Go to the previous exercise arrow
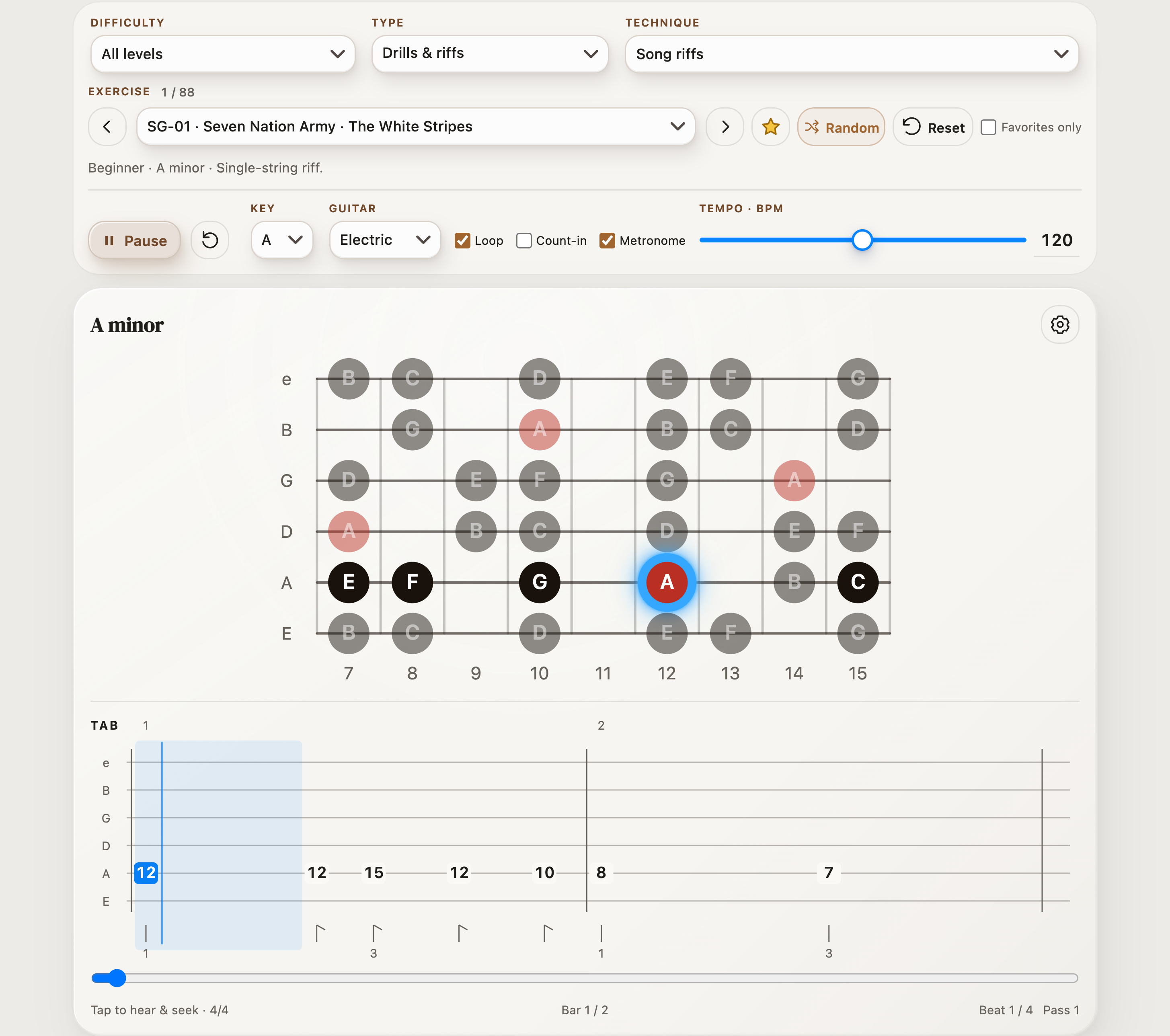Viewport: 1170px width, 1036px height. (107, 127)
